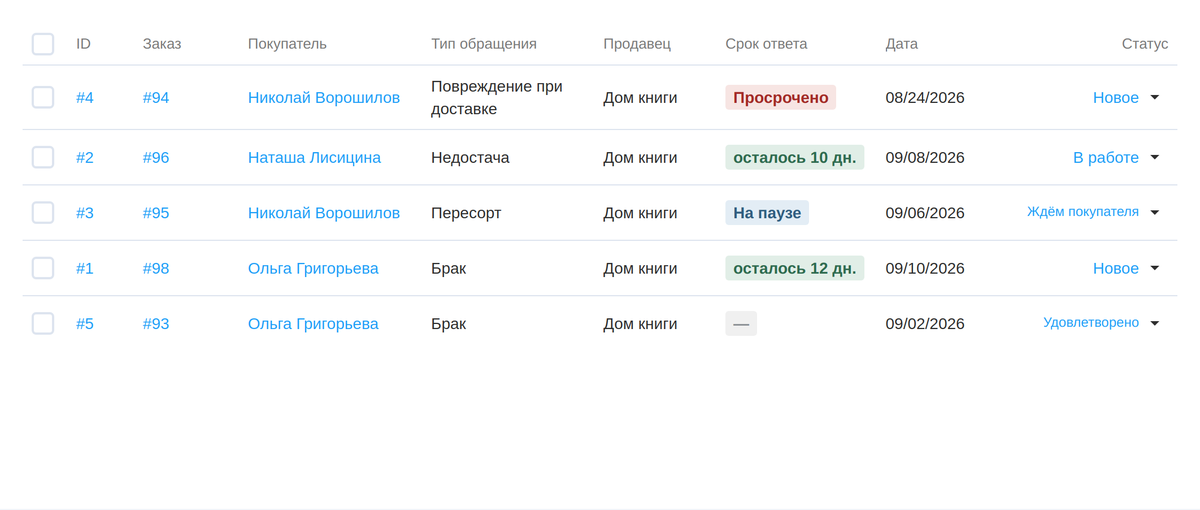This screenshot has height=510, width=1200.
Task: Open the 'Удовлетворено' status dropdown
Action: point(1101,323)
